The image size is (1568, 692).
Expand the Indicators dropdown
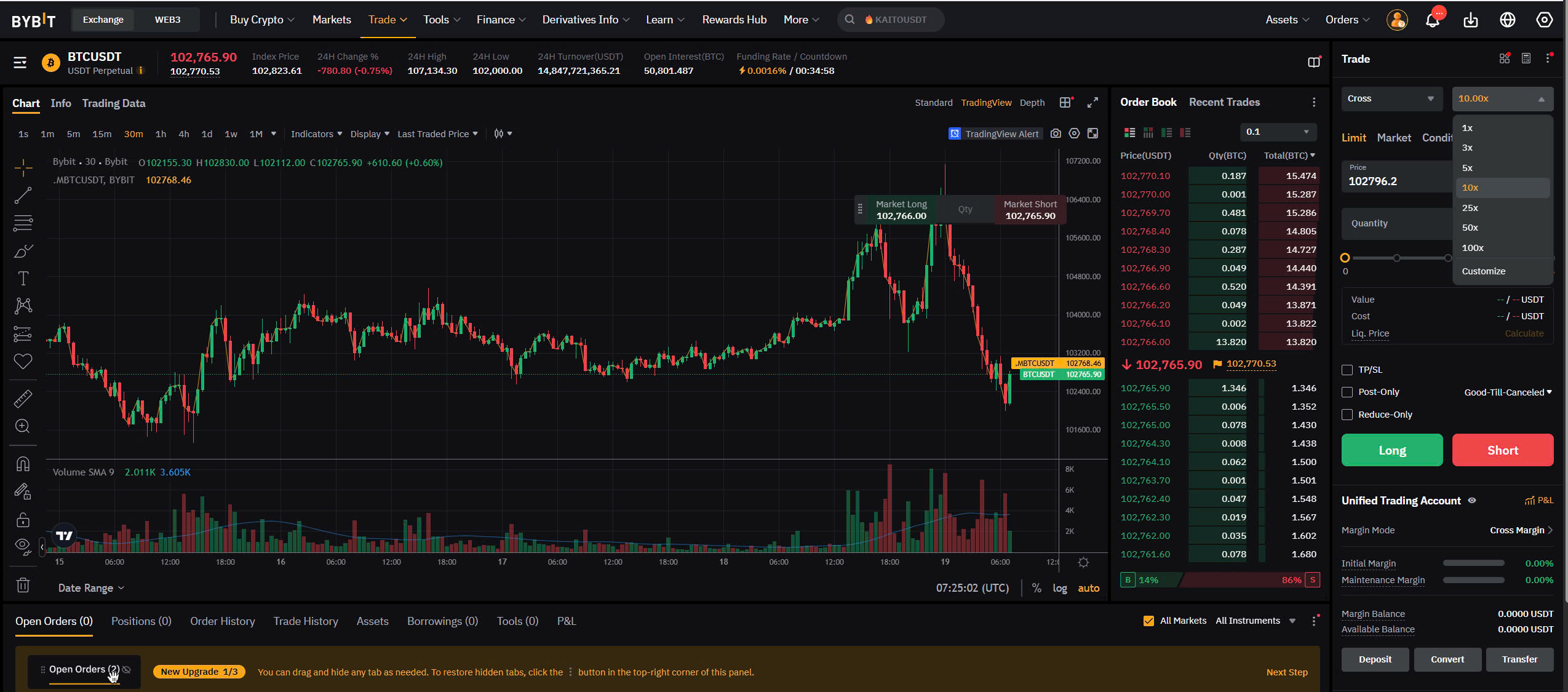[316, 134]
